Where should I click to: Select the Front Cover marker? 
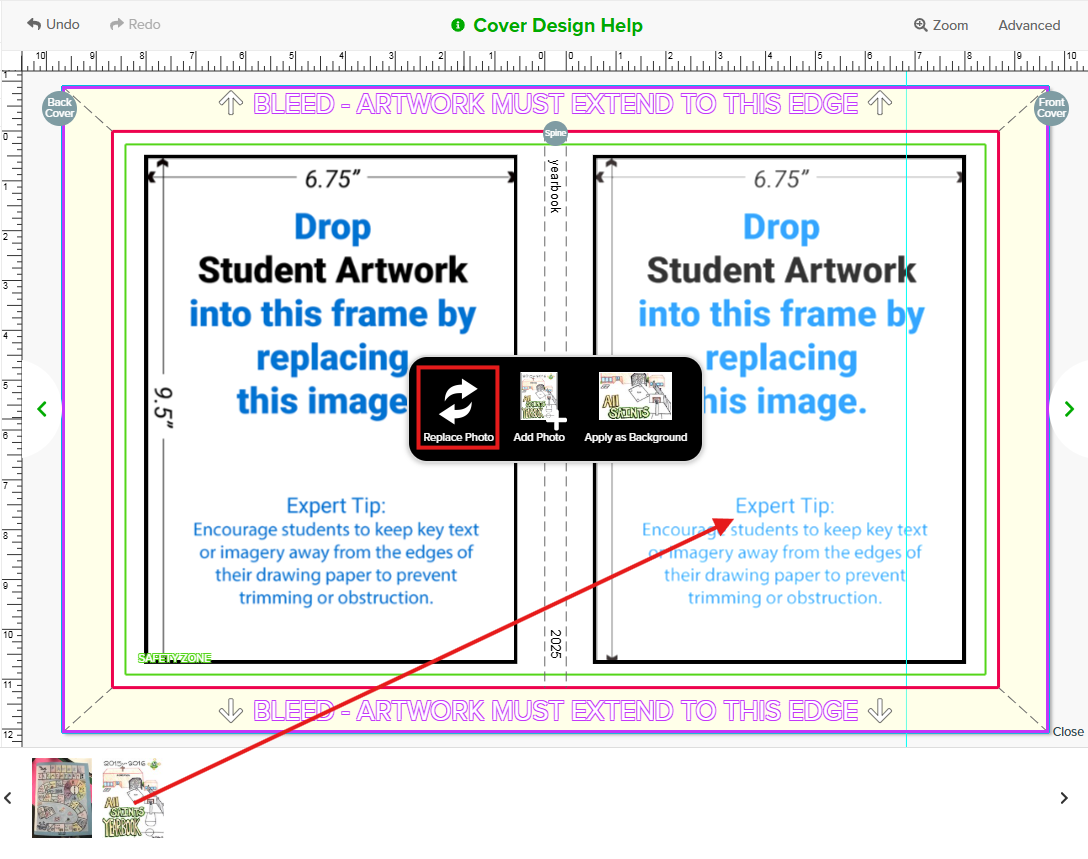[1051, 108]
